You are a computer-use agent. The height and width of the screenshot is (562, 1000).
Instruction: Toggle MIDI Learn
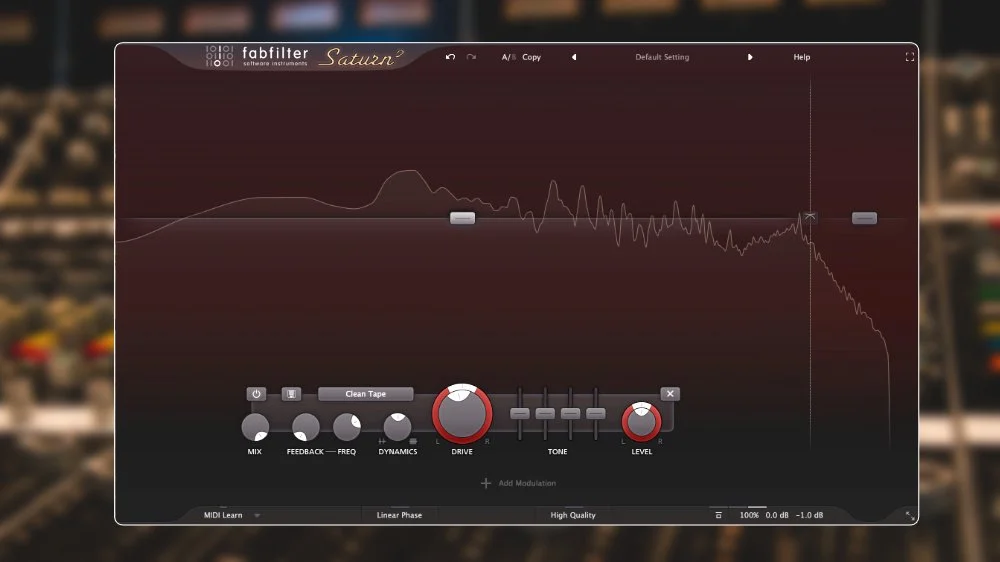(x=223, y=515)
